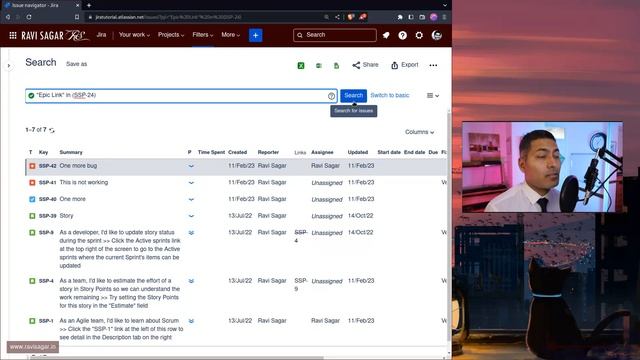Click the story type icon for SSP-39
This screenshot has width=640, height=360.
pos(32,216)
